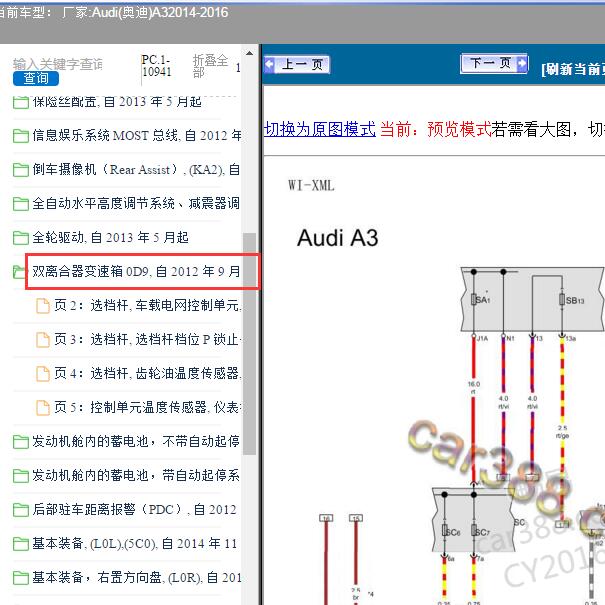Click left arrow icon on 上一页 button

coord(269,64)
